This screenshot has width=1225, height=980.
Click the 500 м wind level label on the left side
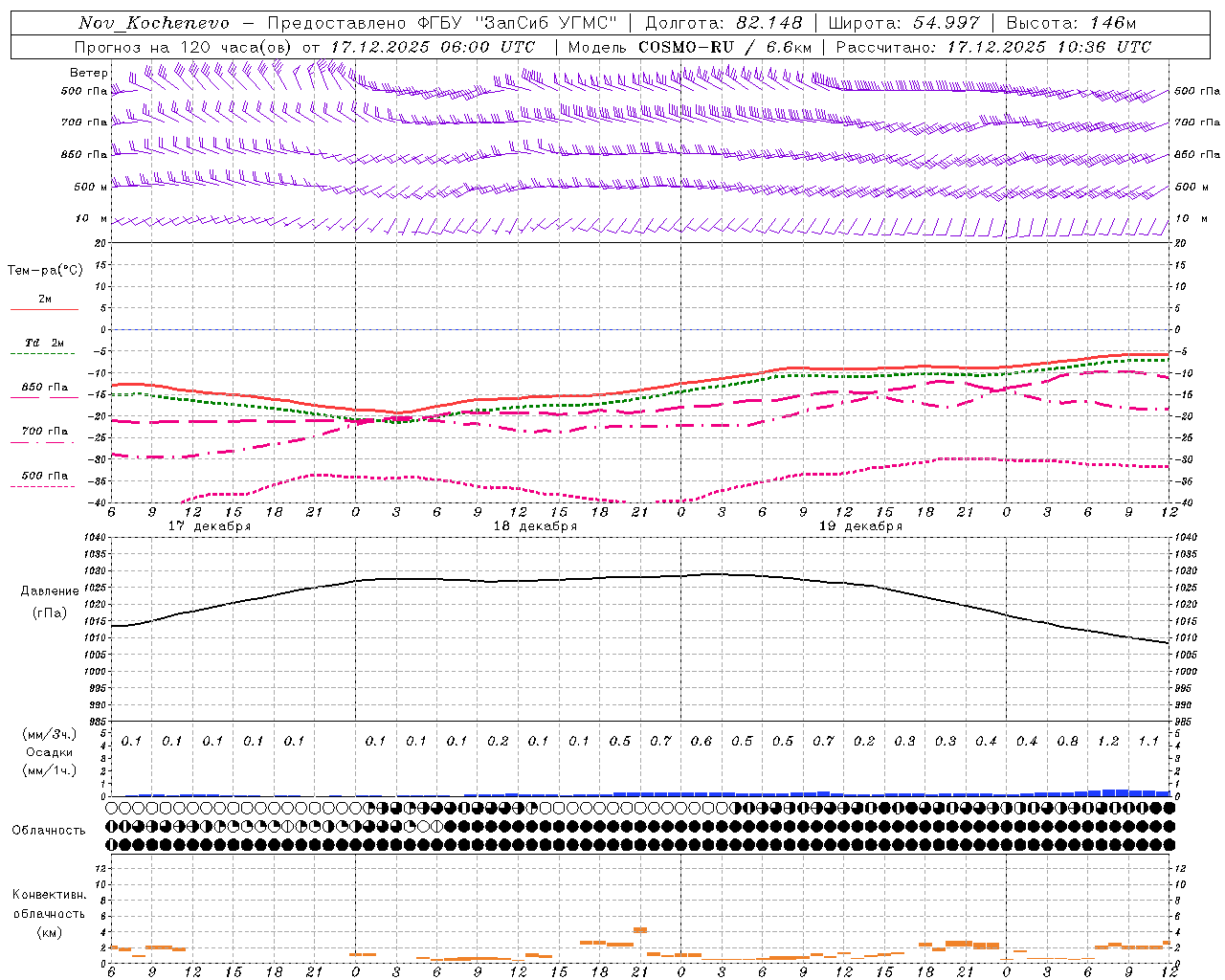click(92, 188)
